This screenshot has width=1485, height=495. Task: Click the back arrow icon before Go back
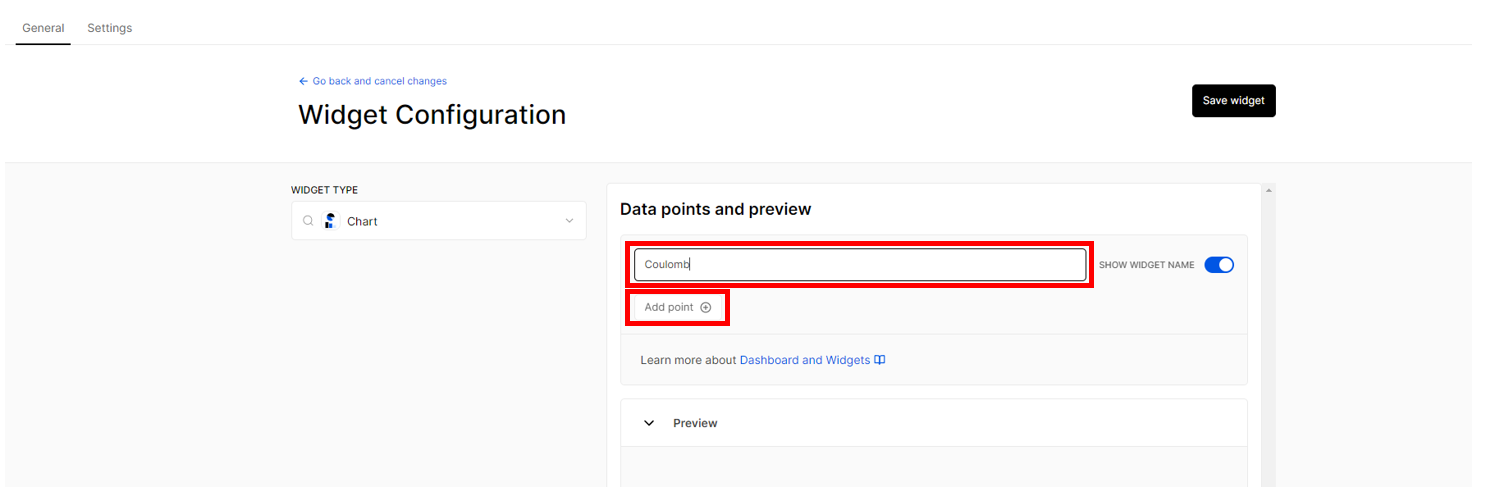303,81
